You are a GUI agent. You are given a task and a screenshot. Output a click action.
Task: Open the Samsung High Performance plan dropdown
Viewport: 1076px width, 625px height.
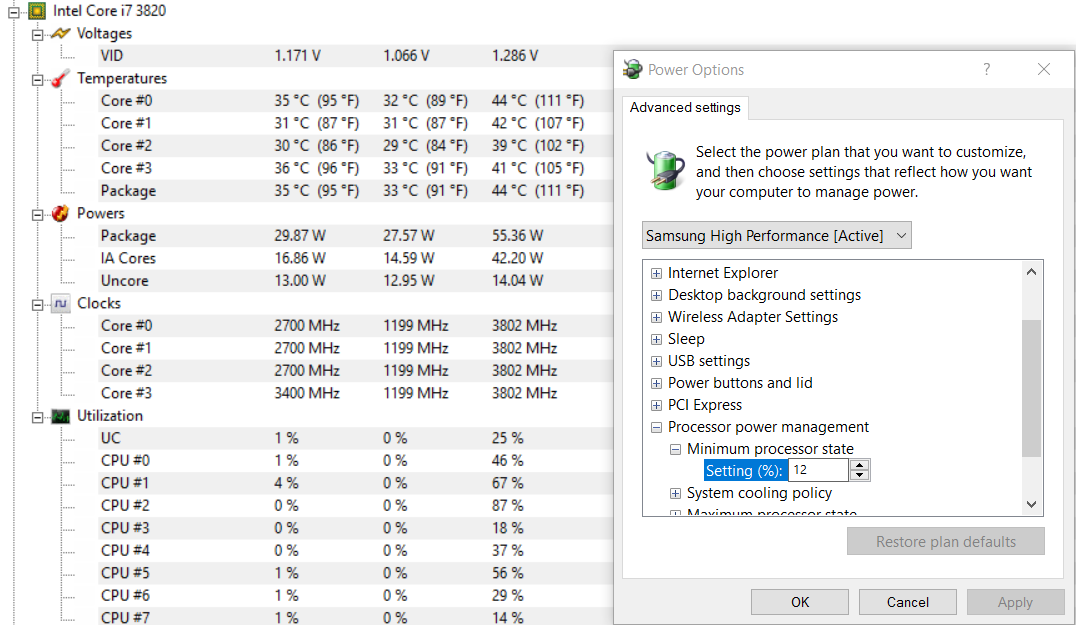pyautogui.click(x=776, y=235)
